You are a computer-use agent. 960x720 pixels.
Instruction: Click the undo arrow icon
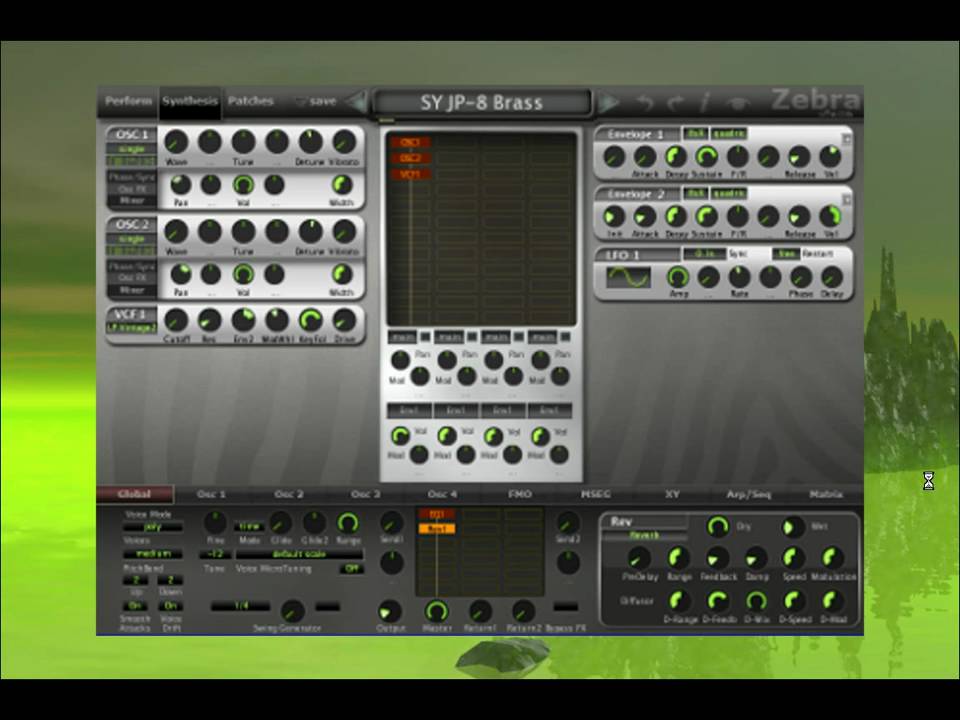click(645, 102)
